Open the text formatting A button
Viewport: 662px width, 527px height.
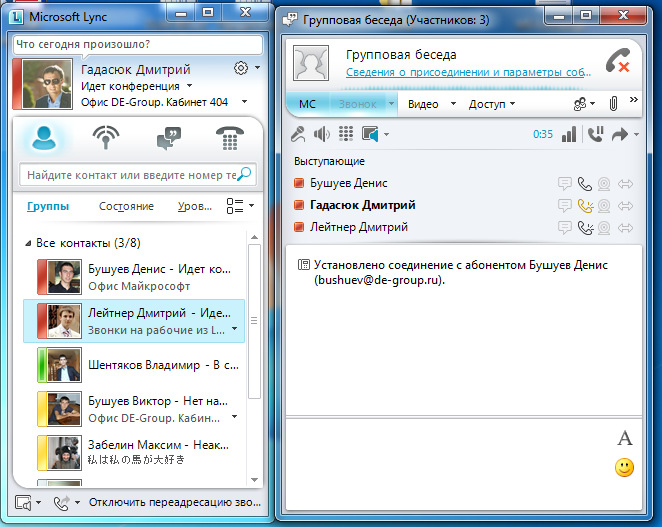pos(625,438)
